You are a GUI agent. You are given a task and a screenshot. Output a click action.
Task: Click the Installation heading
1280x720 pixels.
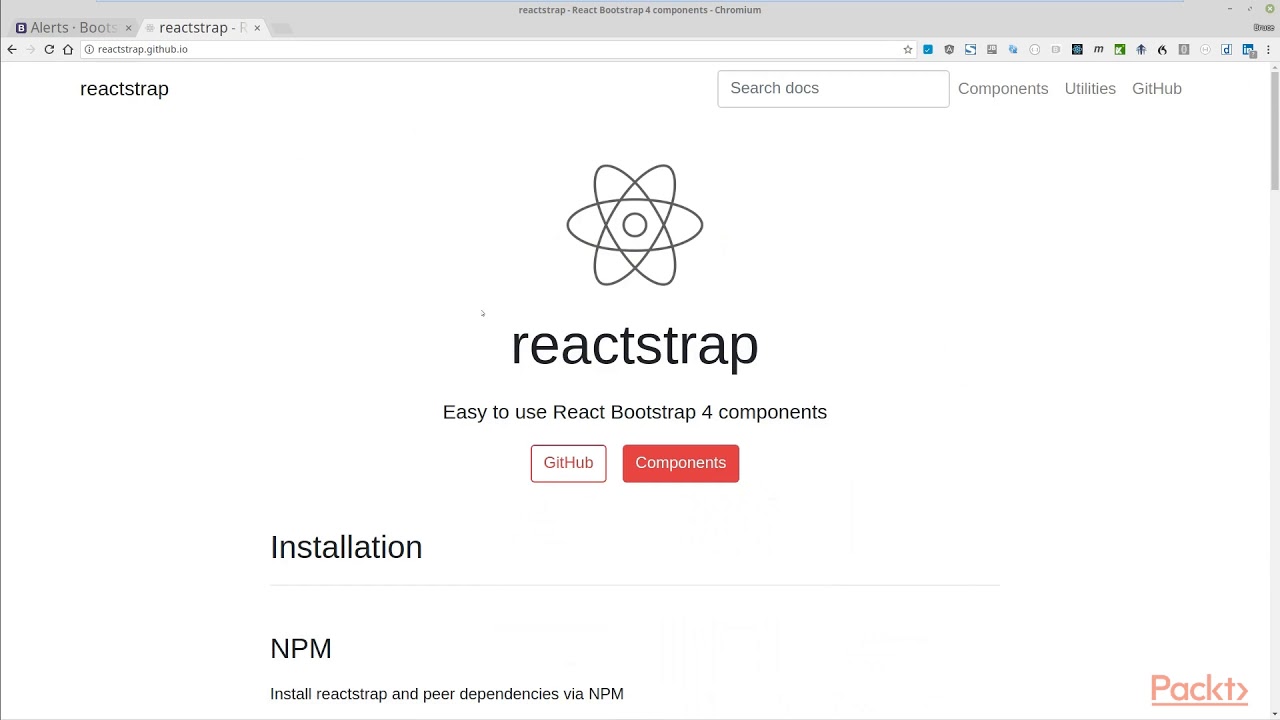[346, 547]
